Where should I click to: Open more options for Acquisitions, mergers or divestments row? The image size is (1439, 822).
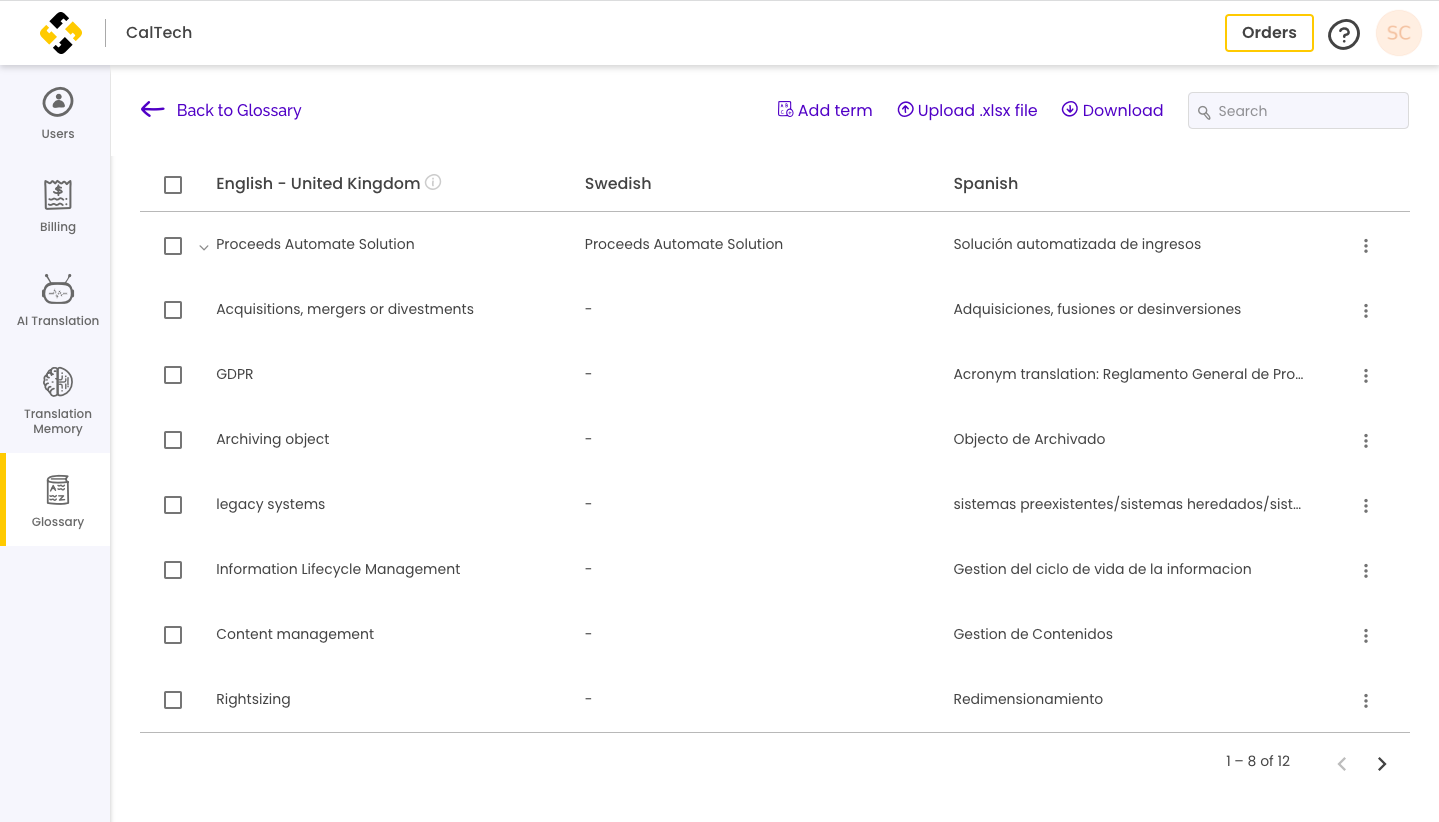[1366, 311]
